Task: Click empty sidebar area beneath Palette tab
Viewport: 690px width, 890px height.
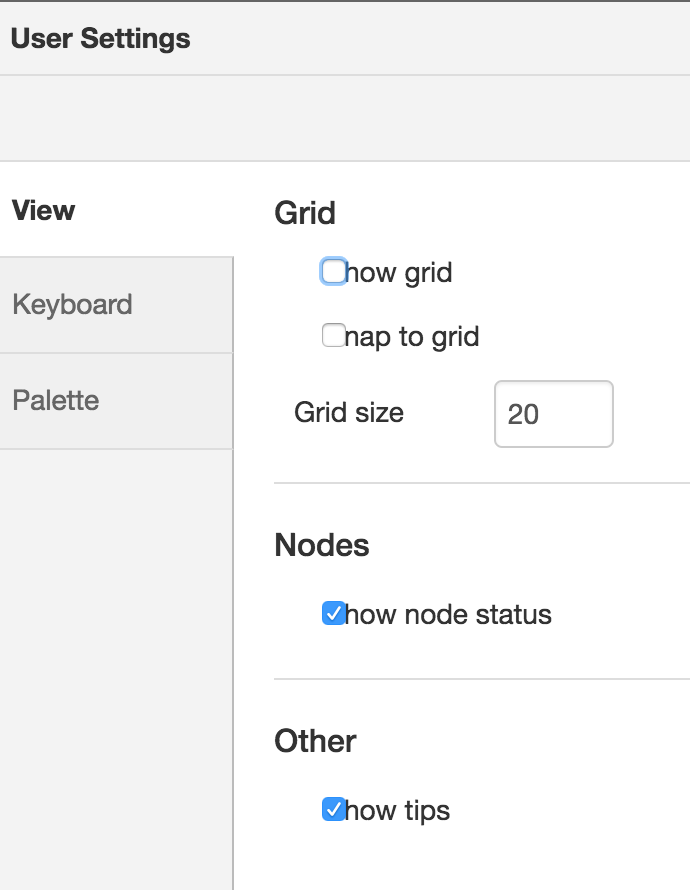Action: click(x=116, y=670)
